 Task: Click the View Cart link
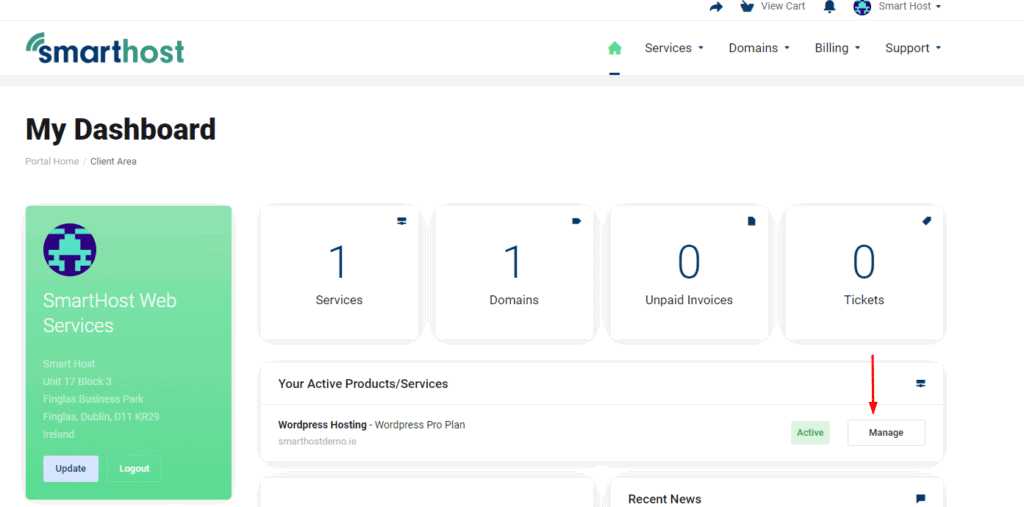click(x=783, y=7)
